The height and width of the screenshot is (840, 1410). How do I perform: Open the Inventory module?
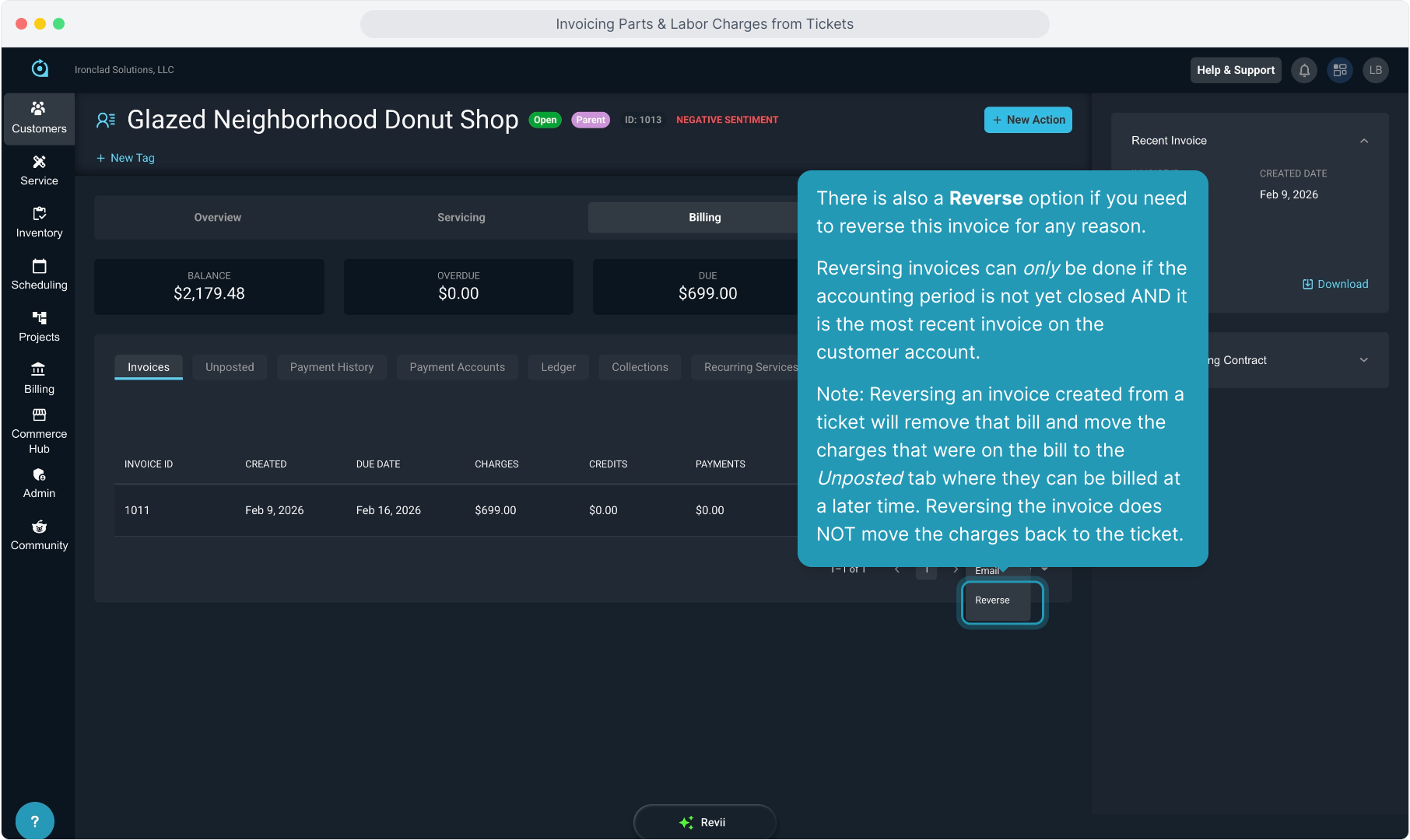tap(39, 222)
